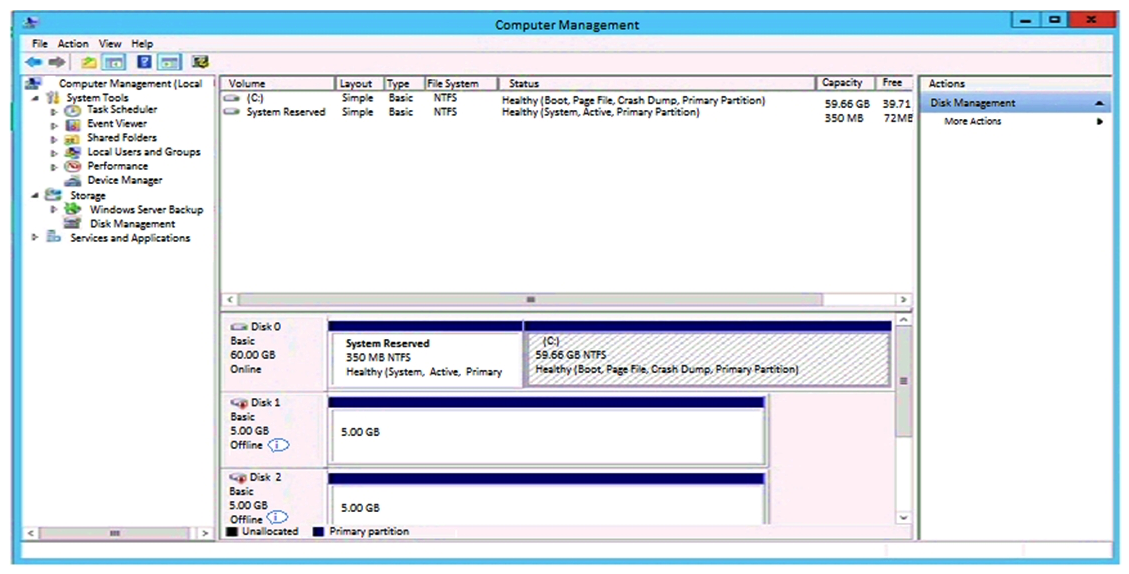Open the File menu

pyautogui.click(x=40, y=44)
